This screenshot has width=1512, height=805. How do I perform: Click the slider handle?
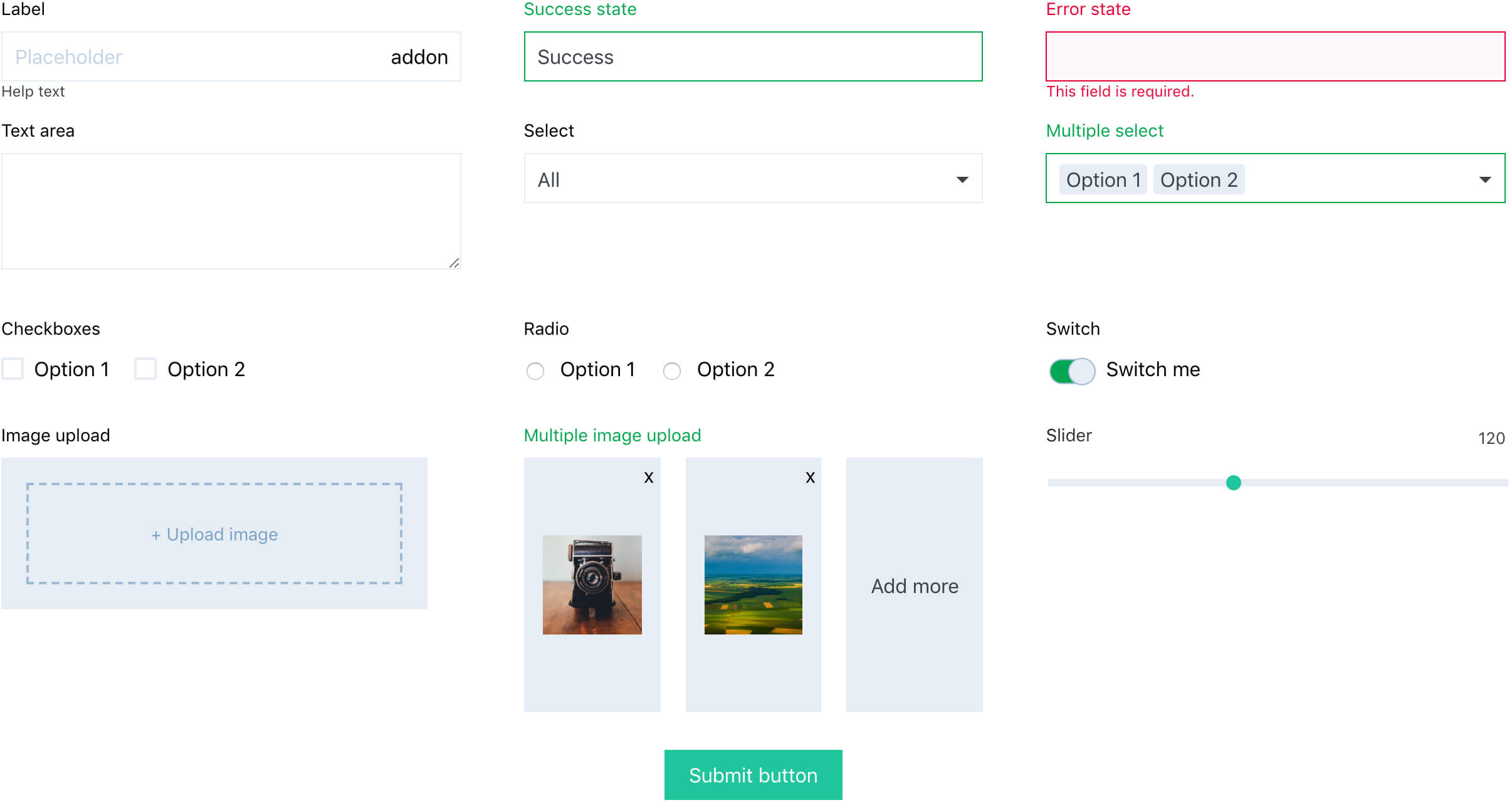[x=1233, y=483]
